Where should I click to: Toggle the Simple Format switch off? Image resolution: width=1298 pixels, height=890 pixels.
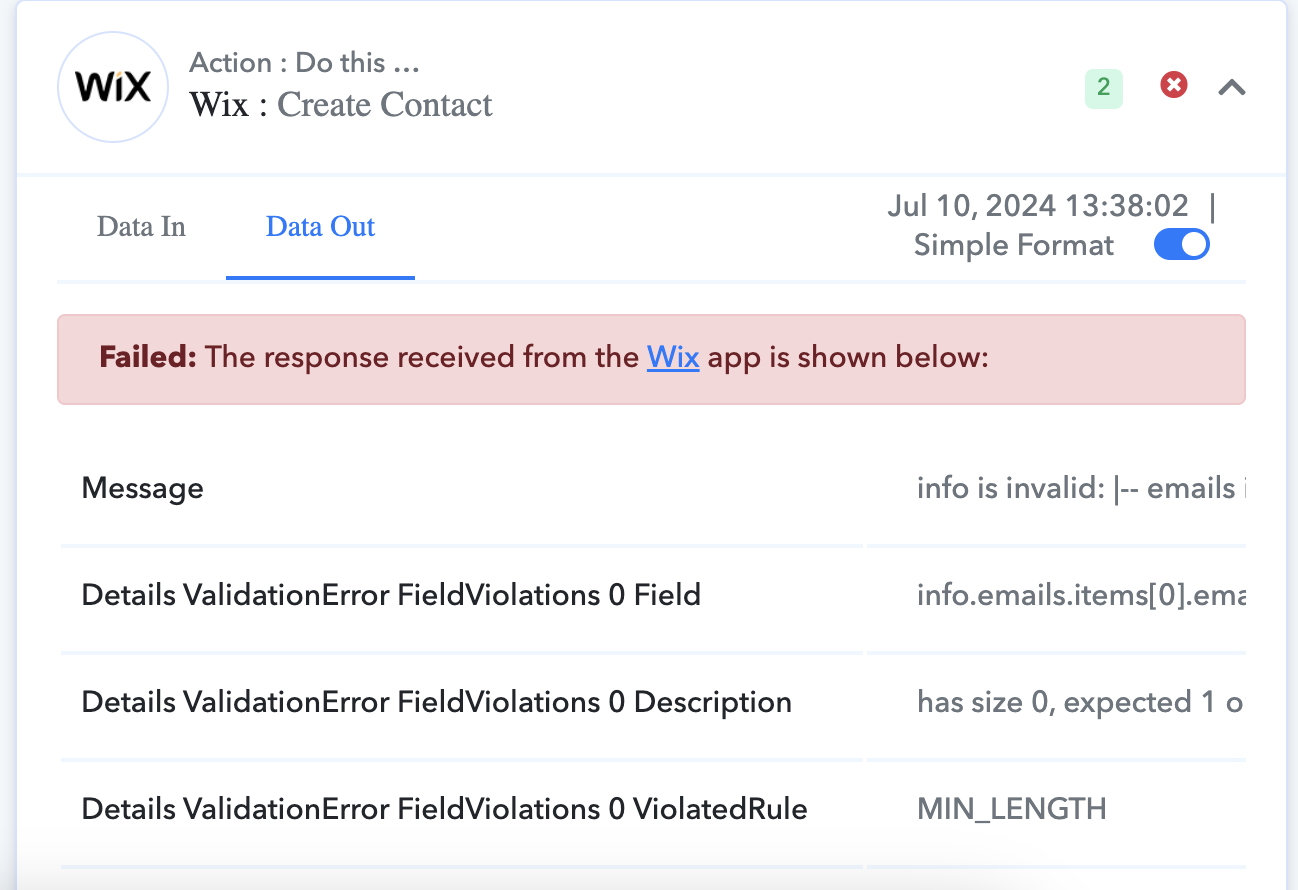pyautogui.click(x=1182, y=244)
